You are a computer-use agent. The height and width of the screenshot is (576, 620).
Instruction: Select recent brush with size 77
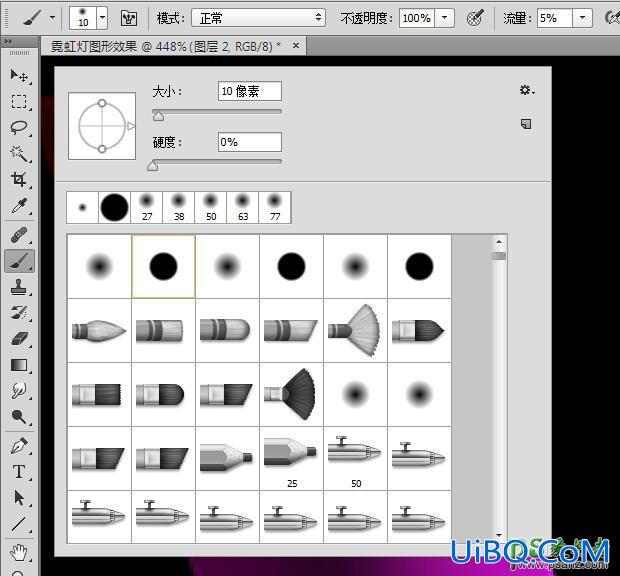[x=274, y=208]
